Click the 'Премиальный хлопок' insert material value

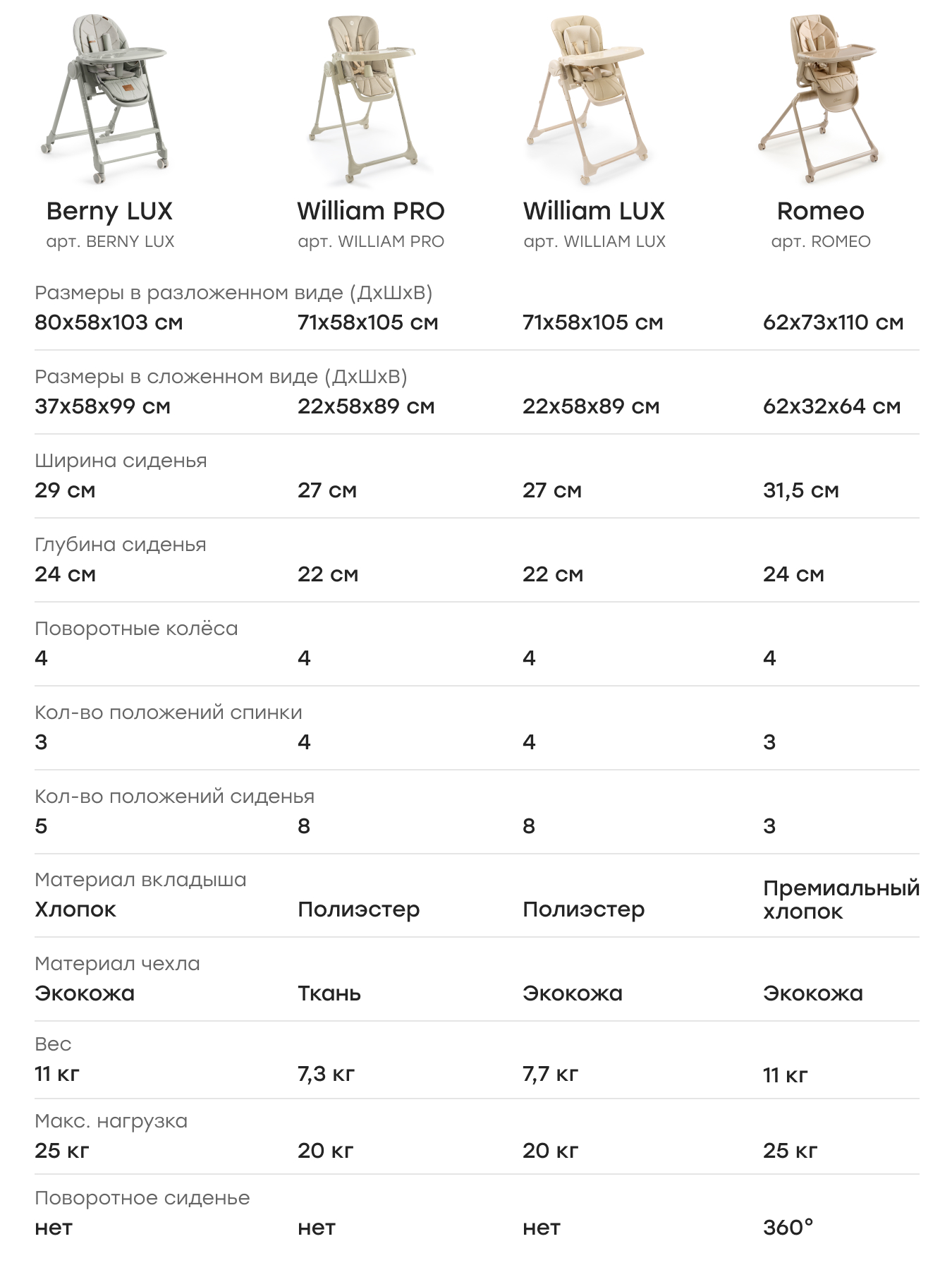(x=841, y=900)
